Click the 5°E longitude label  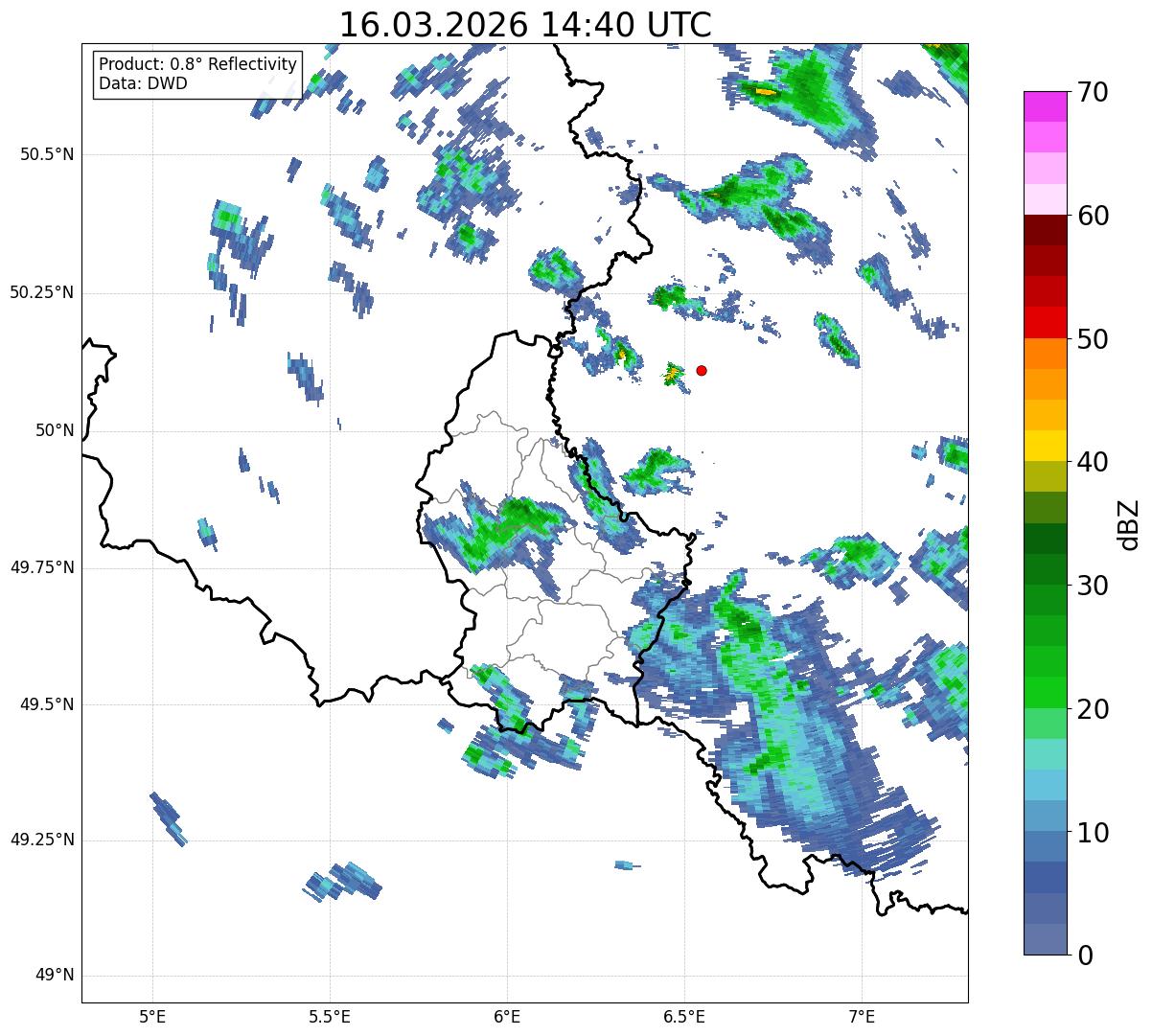pyautogui.click(x=152, y=1016)
